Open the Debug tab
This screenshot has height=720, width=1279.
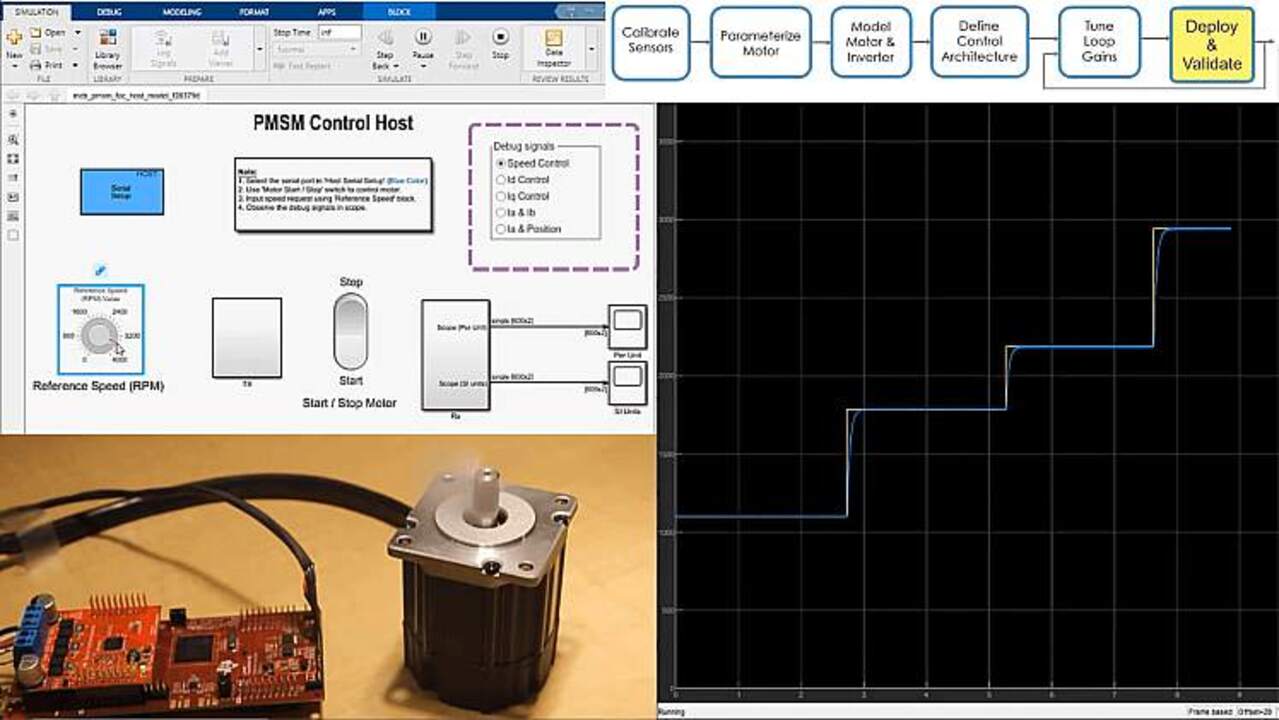[x=109, y=12]
